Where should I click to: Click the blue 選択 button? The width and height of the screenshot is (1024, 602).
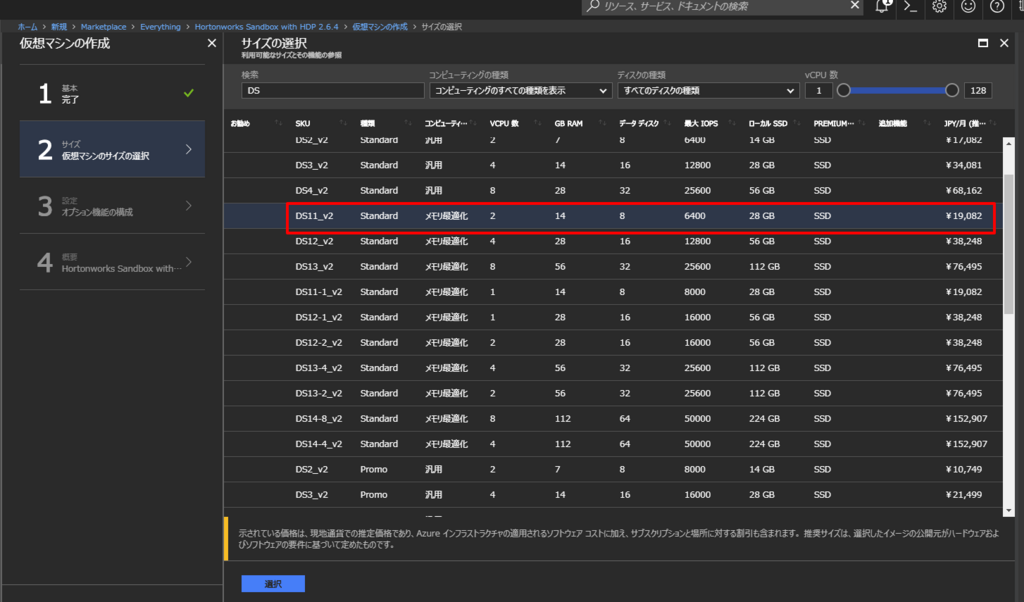(273, 584)
